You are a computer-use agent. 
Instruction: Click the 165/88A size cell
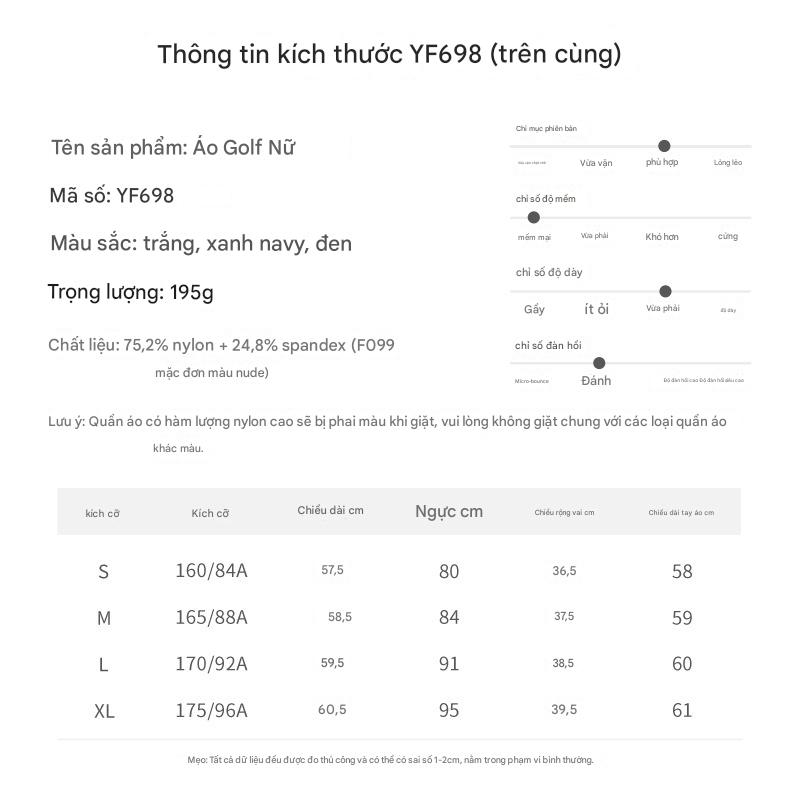point(212,617)
